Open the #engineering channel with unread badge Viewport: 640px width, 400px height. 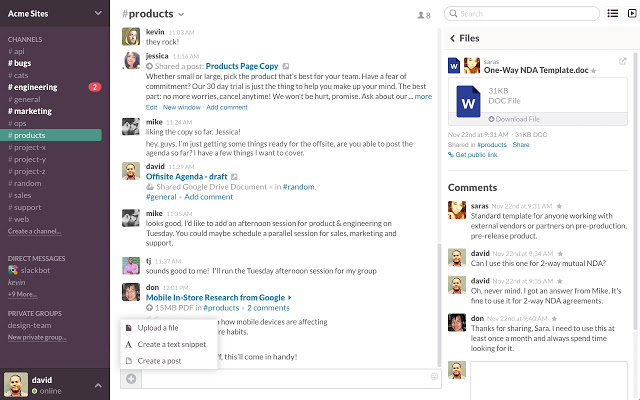point(36,87)
